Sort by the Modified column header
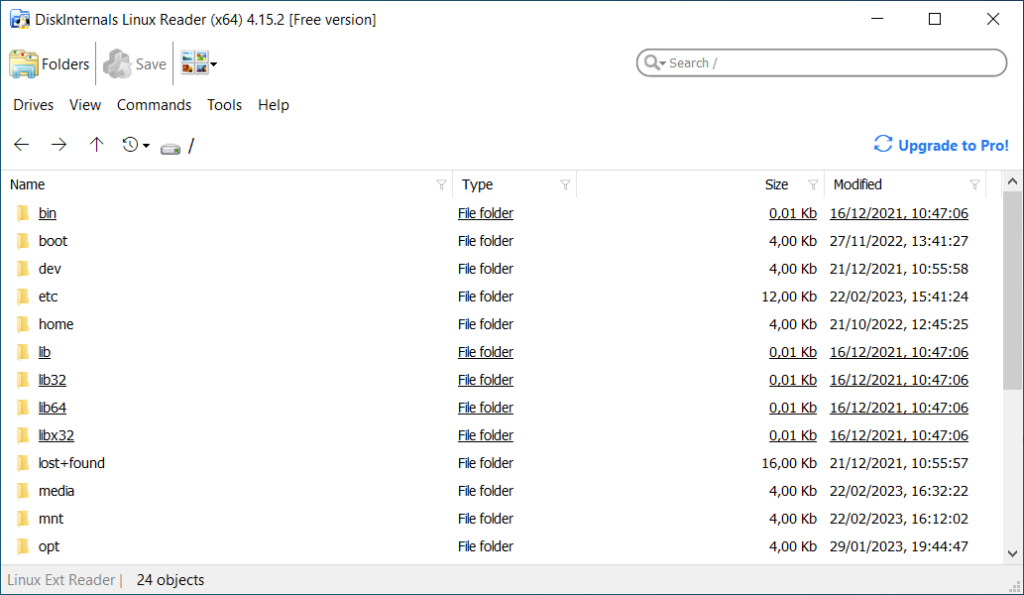Viewport: 1024px width, 595px height. pos(857,185)
